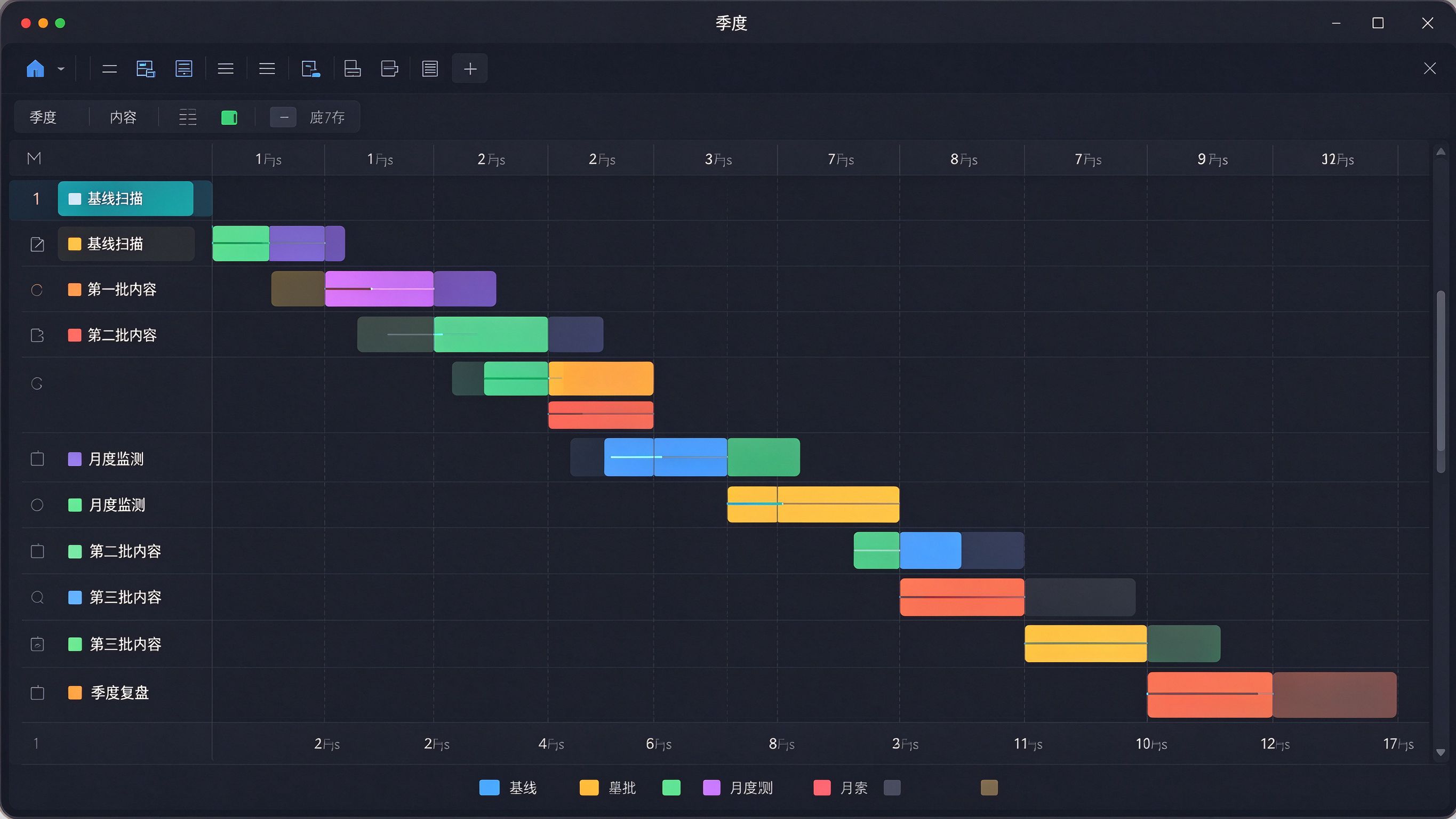Viewport: 1456px width, 819px height.
Task: Select the grid columns view icon
Action: click(188, 117)
